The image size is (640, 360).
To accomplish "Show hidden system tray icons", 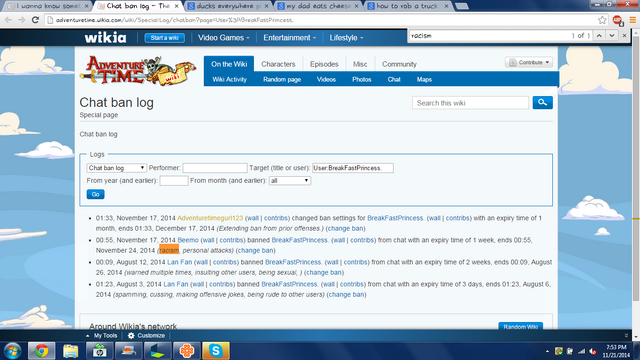I will [547, 351].
